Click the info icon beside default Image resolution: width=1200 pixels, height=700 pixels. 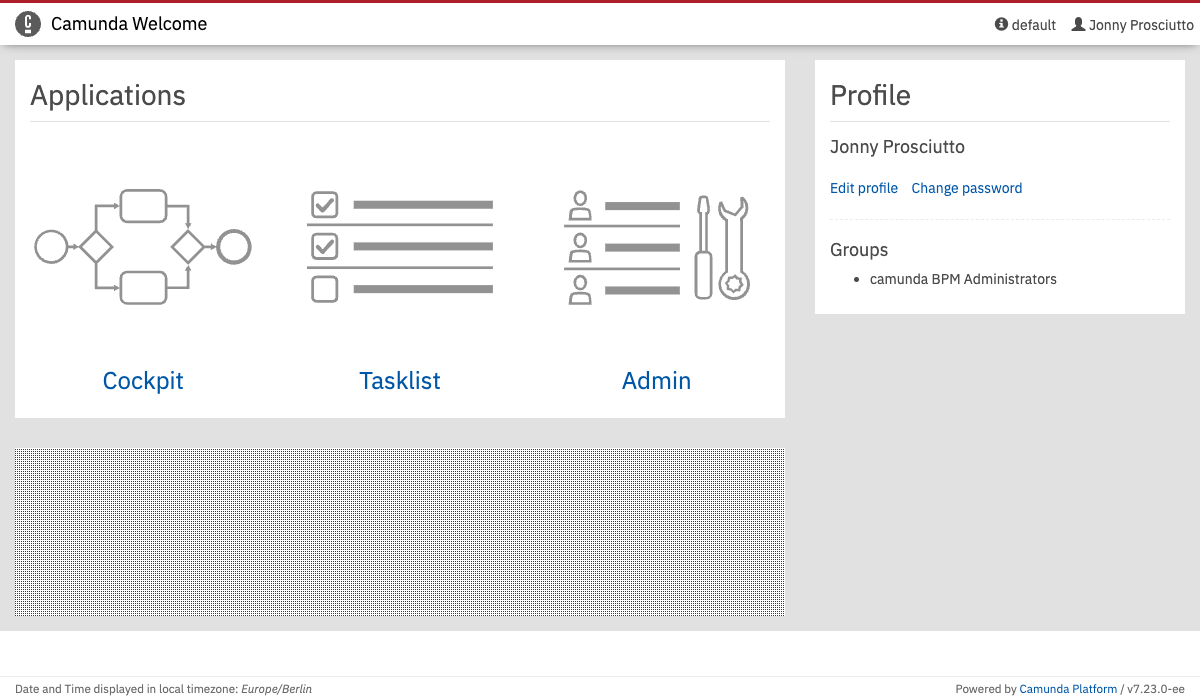(x=1001, y=24)
